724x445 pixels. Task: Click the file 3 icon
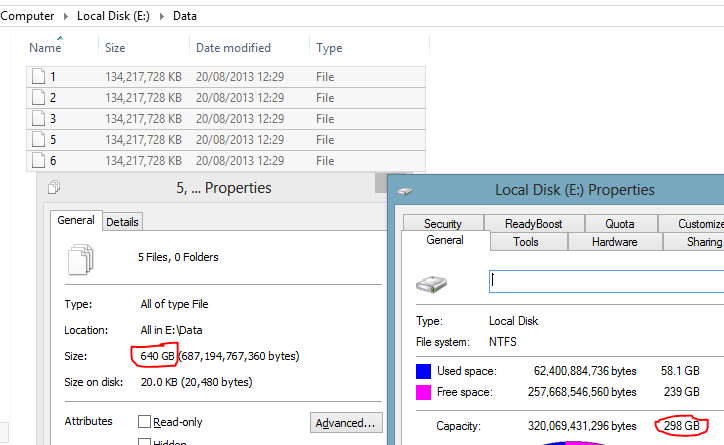pos(38,119)
